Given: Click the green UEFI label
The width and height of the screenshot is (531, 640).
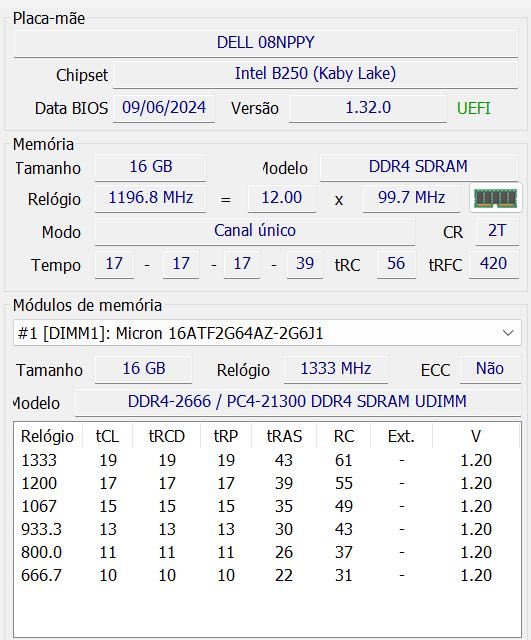Looking at the screenshot, I should (x=474, y=109).
